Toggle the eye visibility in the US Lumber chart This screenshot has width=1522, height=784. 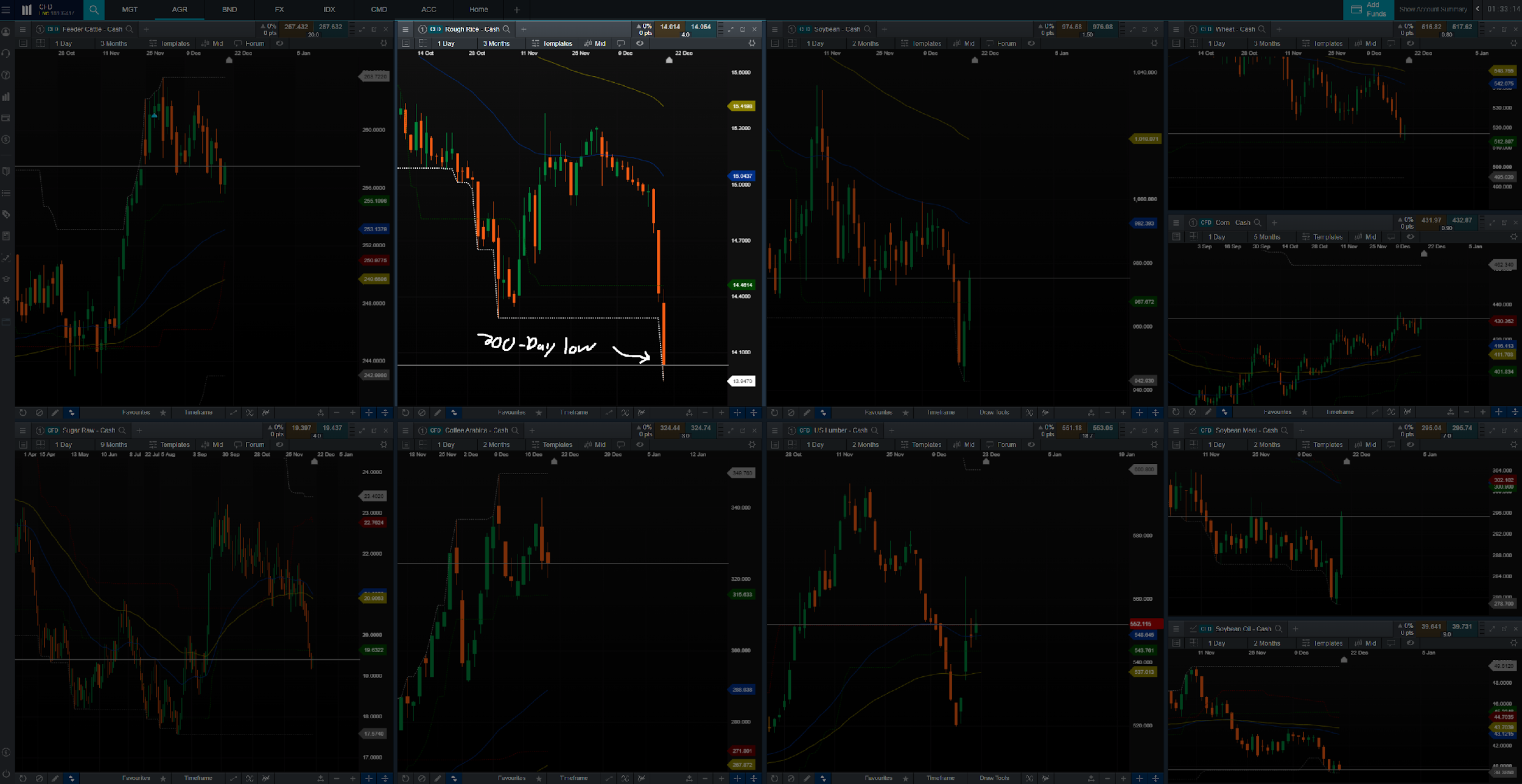pyautogui.click(x=1031, y=444)
